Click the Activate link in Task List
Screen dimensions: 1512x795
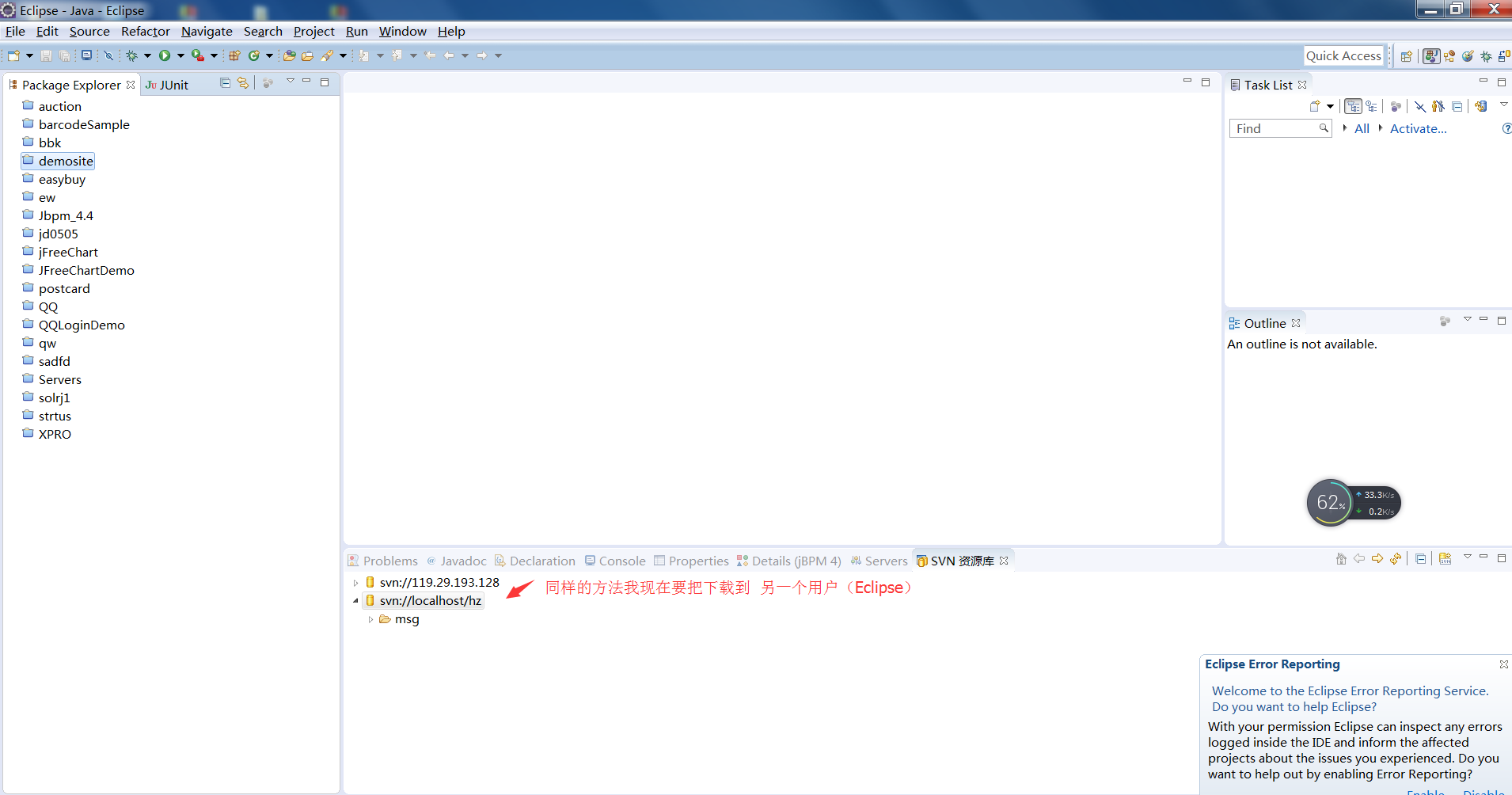pyautogui.click(x=1418, y=128)
